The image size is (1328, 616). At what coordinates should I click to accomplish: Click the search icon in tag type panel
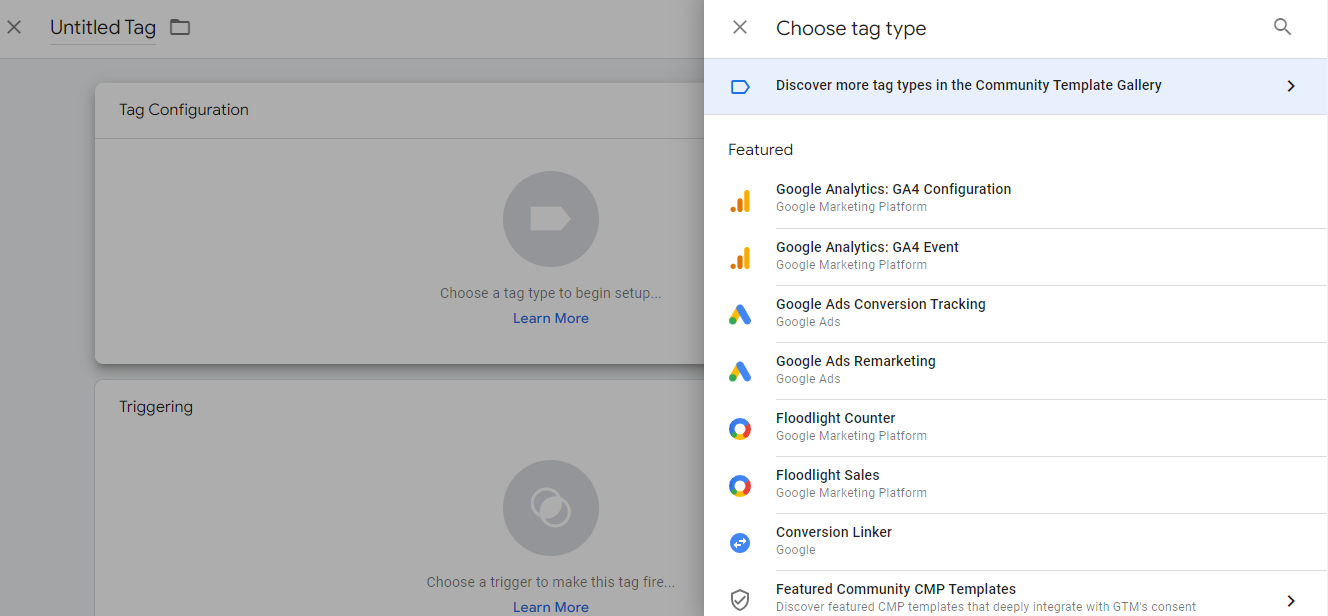coord(1282,28)
